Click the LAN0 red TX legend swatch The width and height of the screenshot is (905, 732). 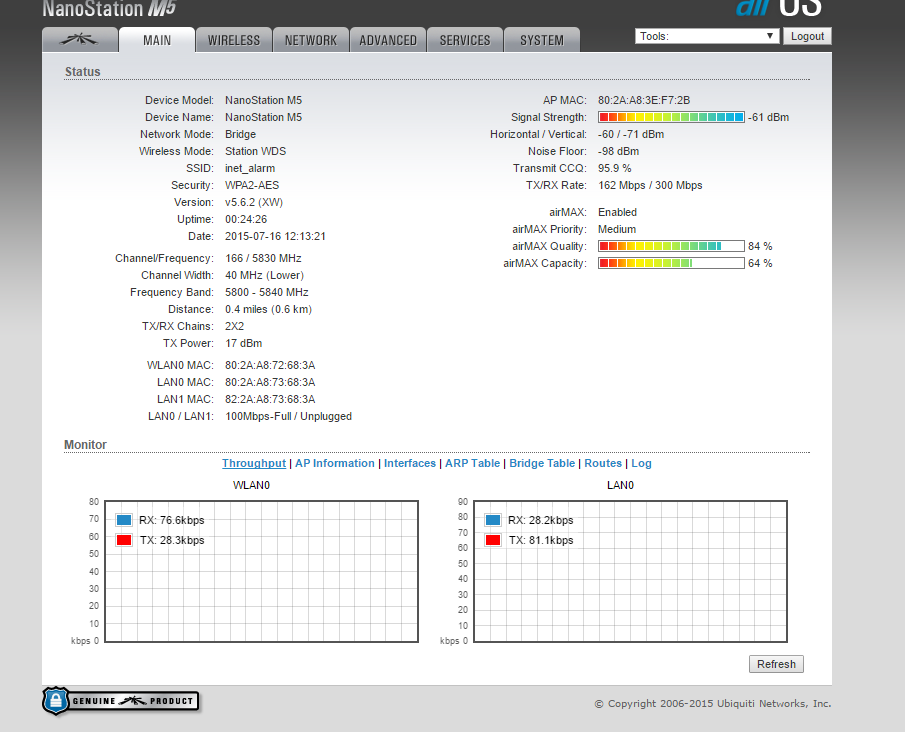(x=493, y=540)
